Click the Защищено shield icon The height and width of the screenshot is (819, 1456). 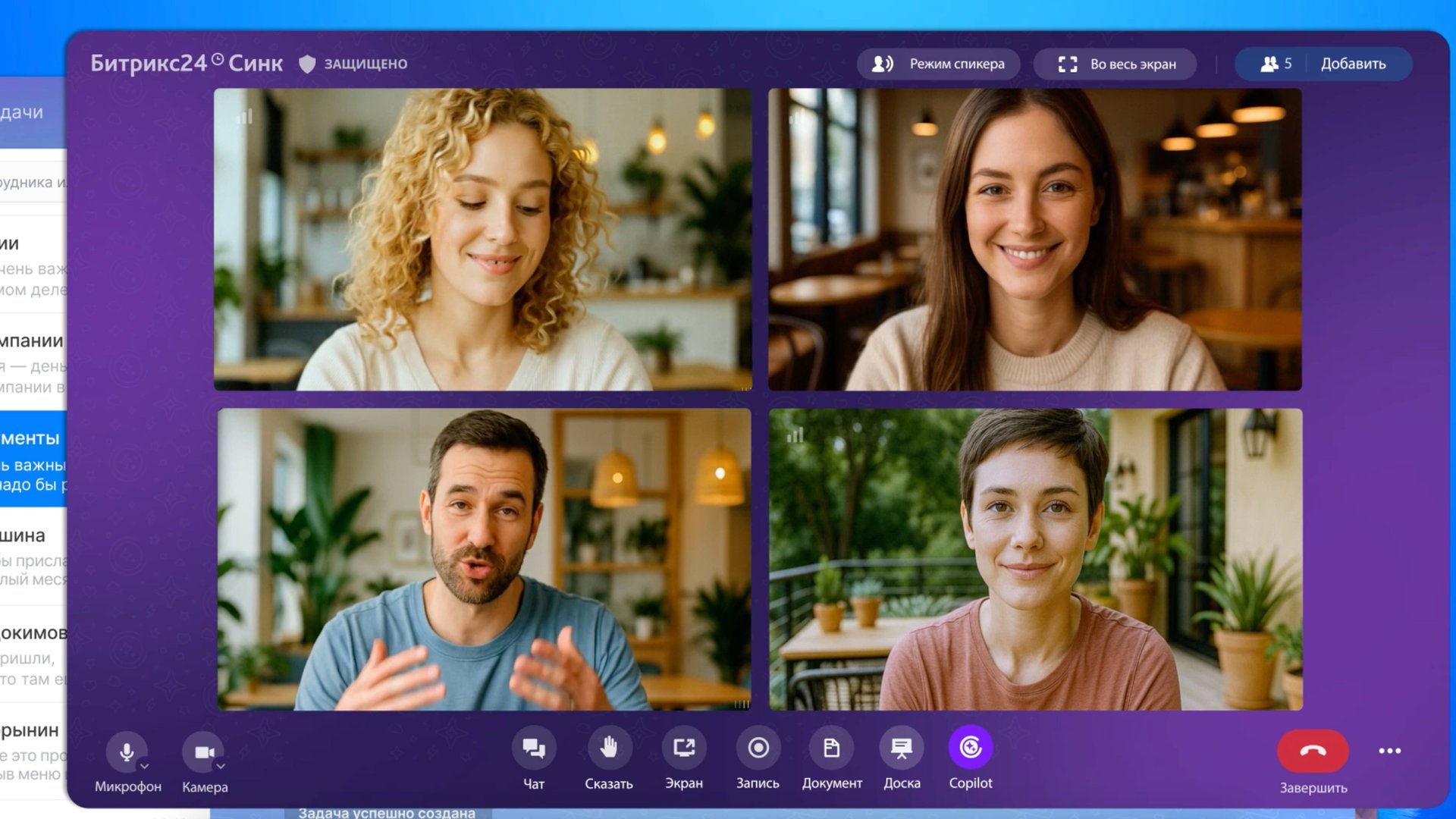(x=307, y=64)
